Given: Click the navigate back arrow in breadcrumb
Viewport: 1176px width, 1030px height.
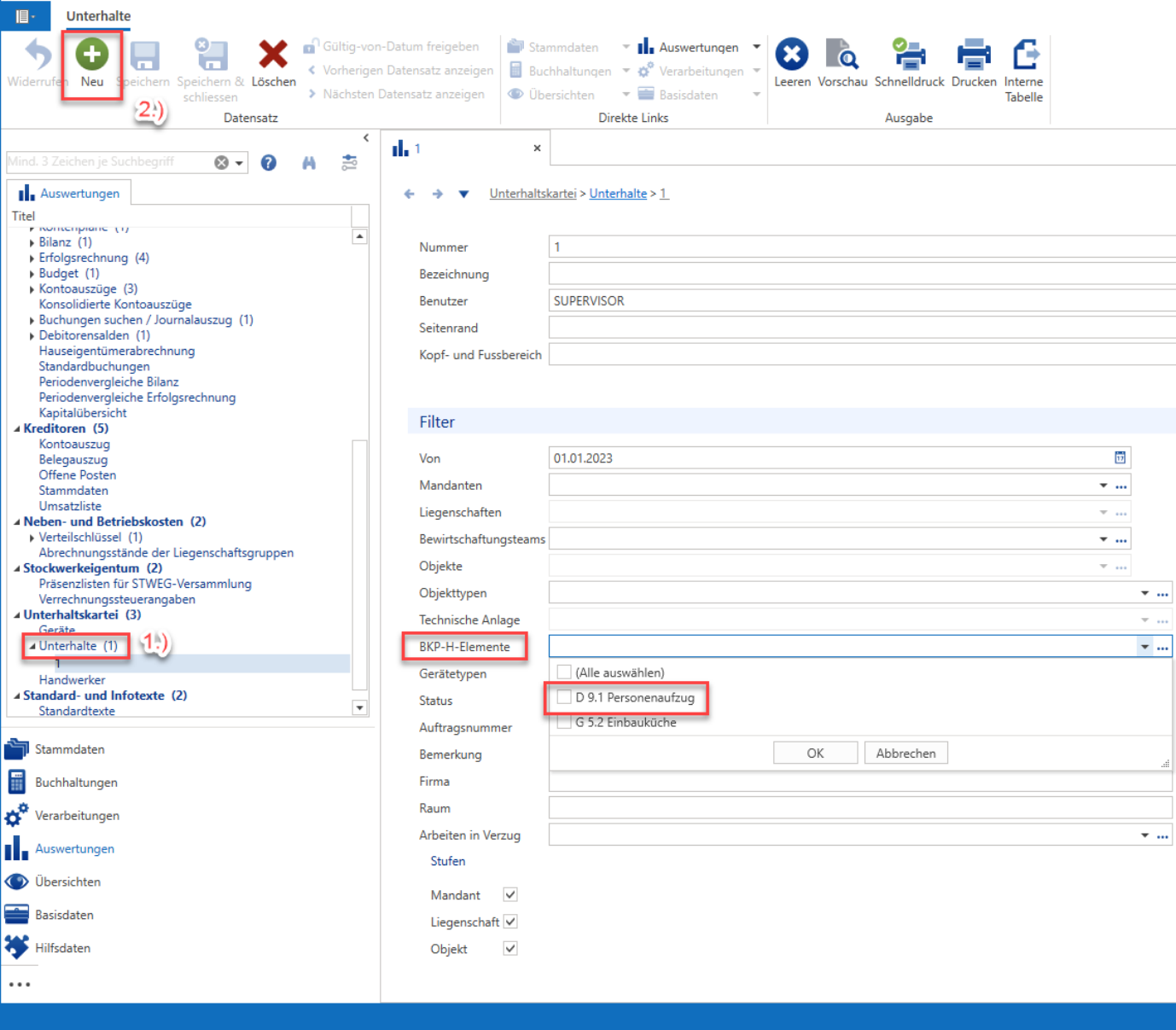Looking at the screenshot, I should [x=410, y=194].
